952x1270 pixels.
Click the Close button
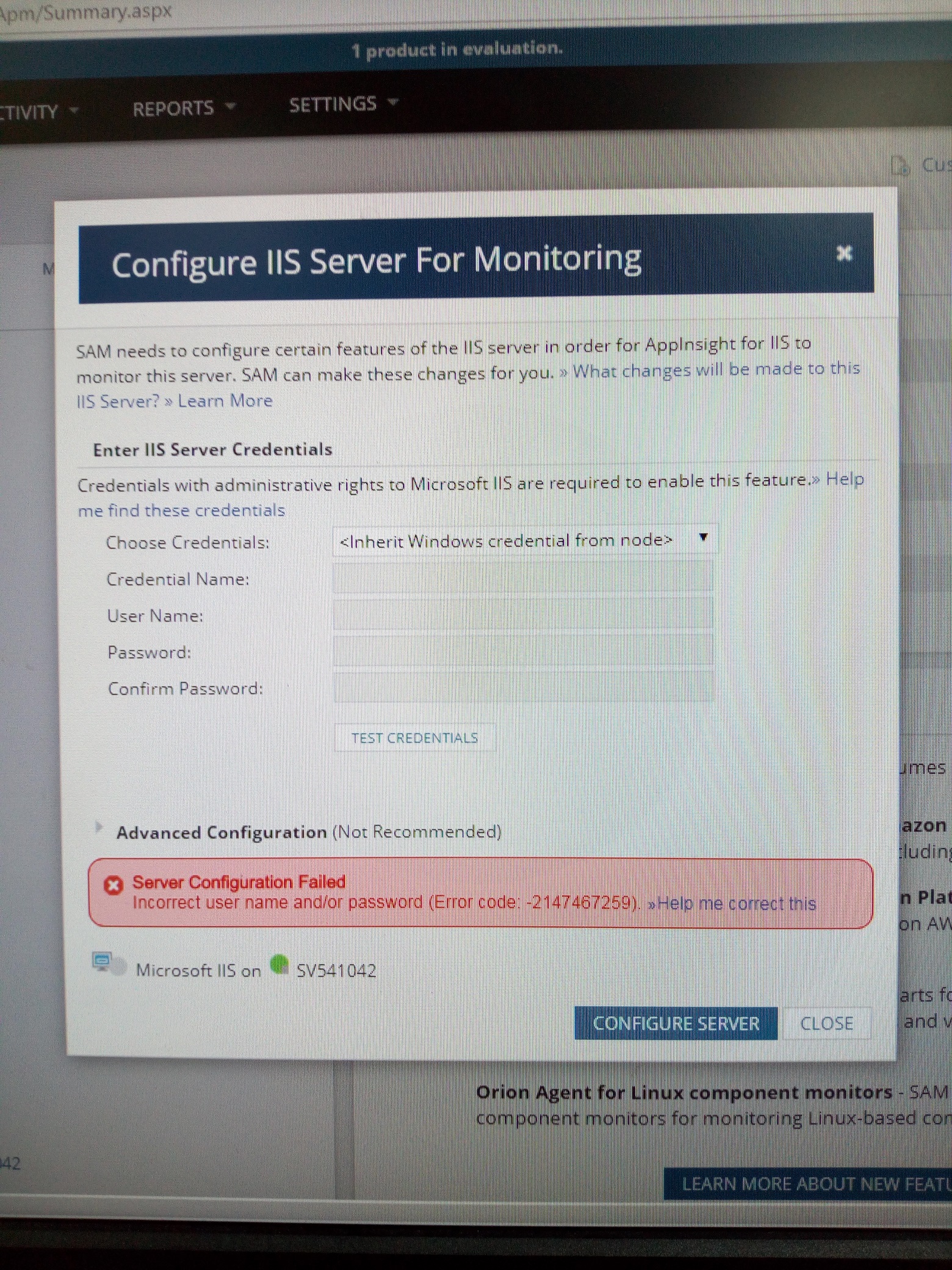826,1023
